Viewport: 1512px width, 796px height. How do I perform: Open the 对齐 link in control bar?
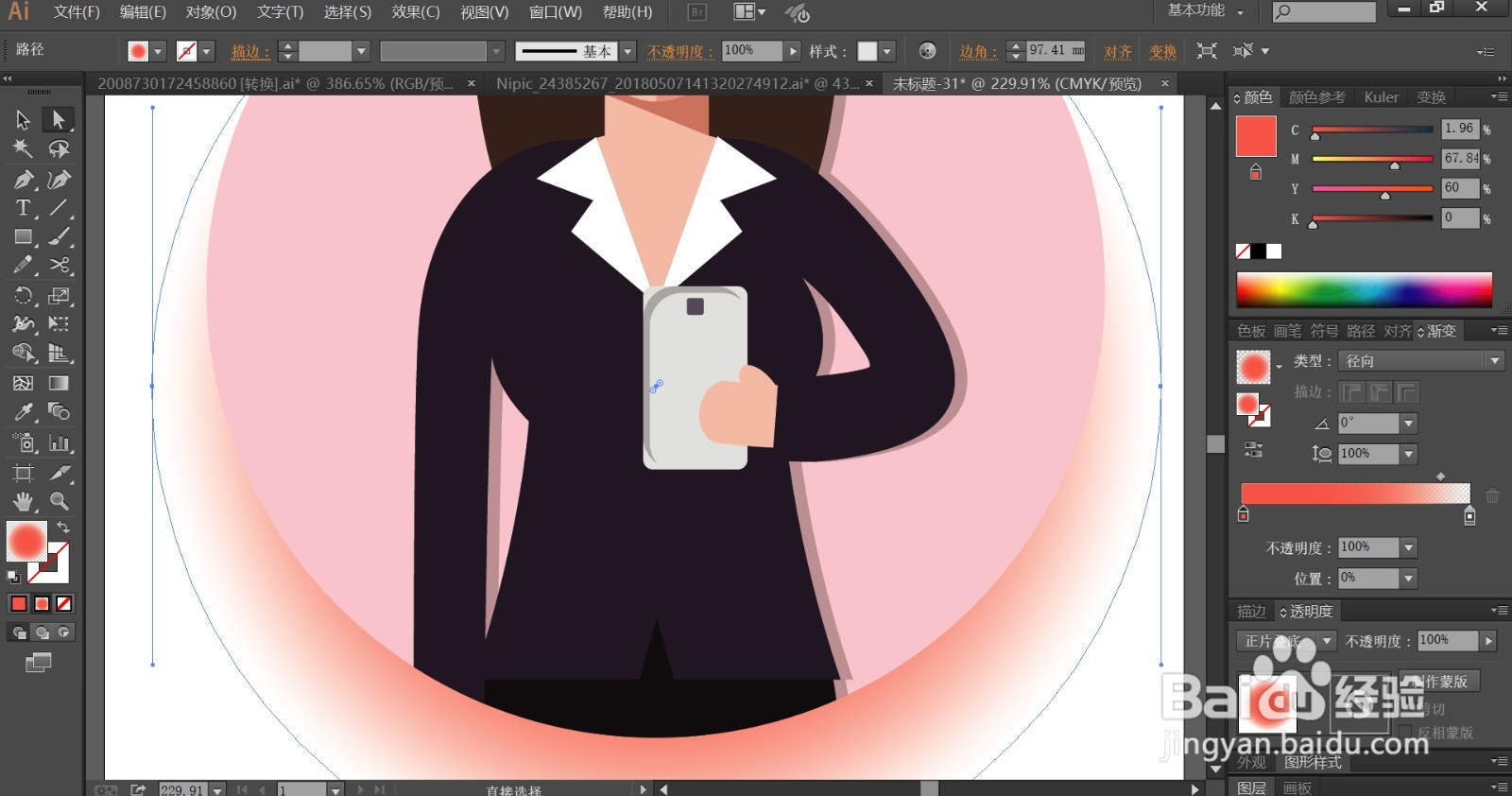coord(1118,52)
